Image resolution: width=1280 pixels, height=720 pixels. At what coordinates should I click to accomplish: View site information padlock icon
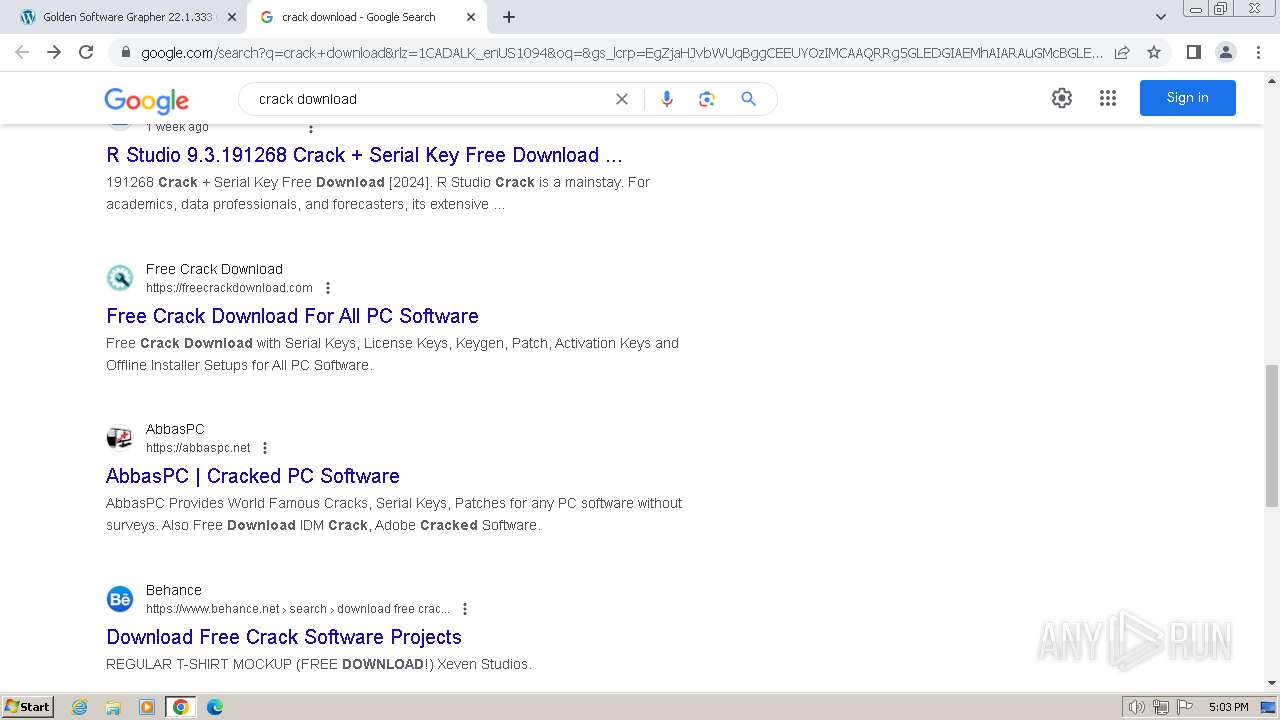click(x=125, y=52)
